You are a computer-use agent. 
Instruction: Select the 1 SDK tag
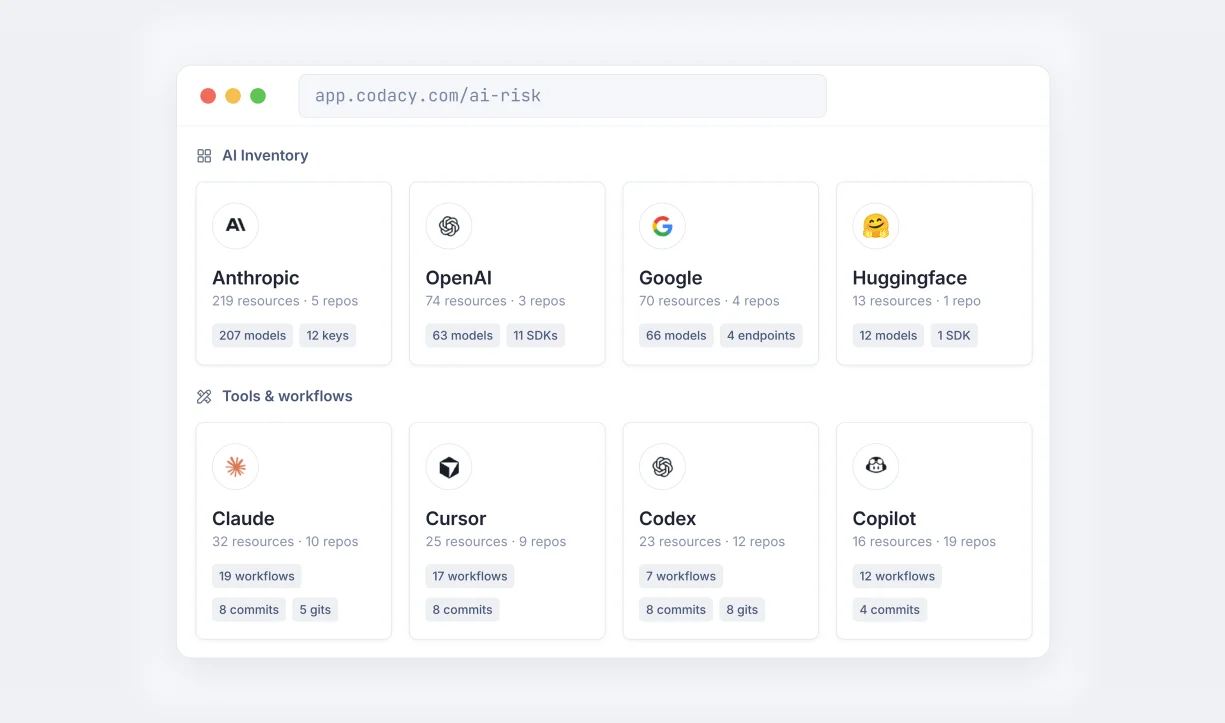954,336
